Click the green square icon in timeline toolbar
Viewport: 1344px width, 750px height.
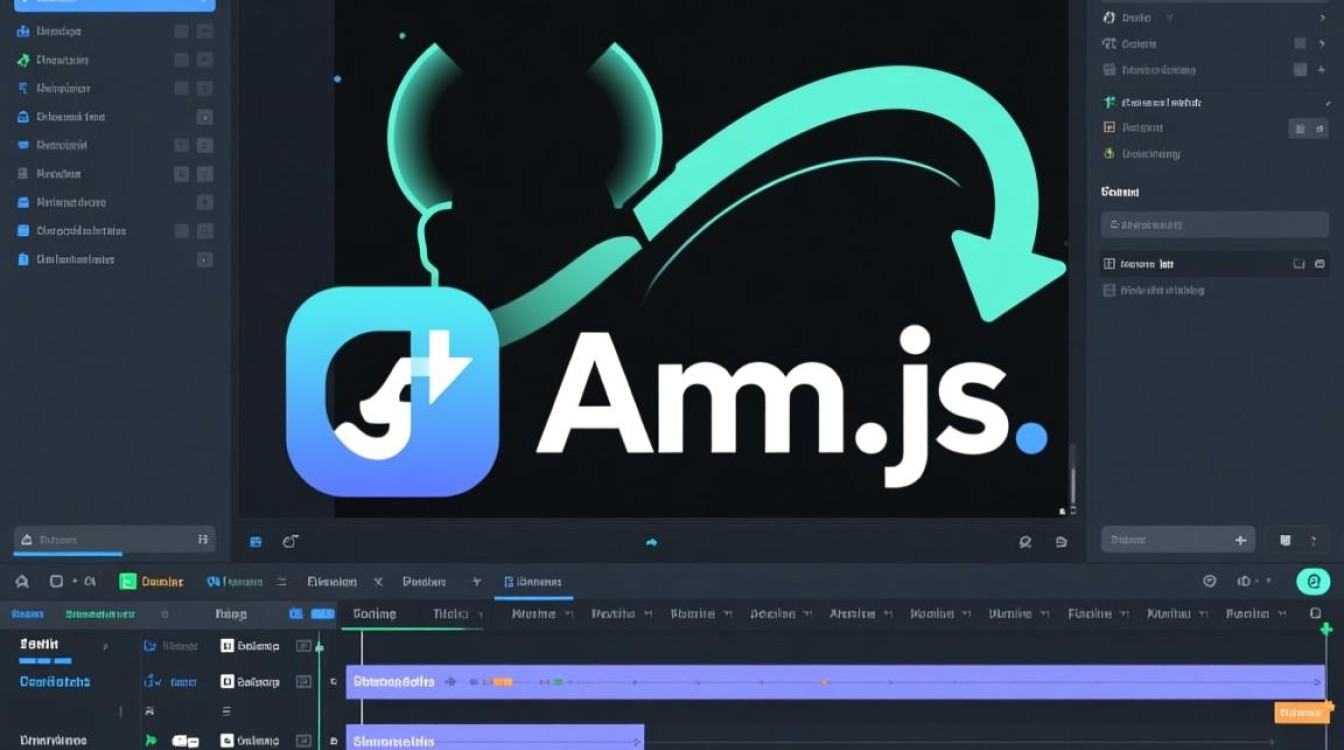(x=127, y=581)
